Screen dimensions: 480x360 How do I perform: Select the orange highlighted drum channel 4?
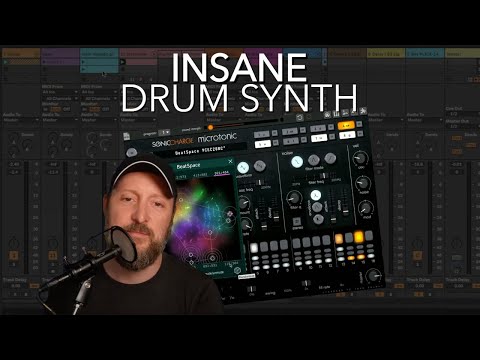[x=346, y=125]
